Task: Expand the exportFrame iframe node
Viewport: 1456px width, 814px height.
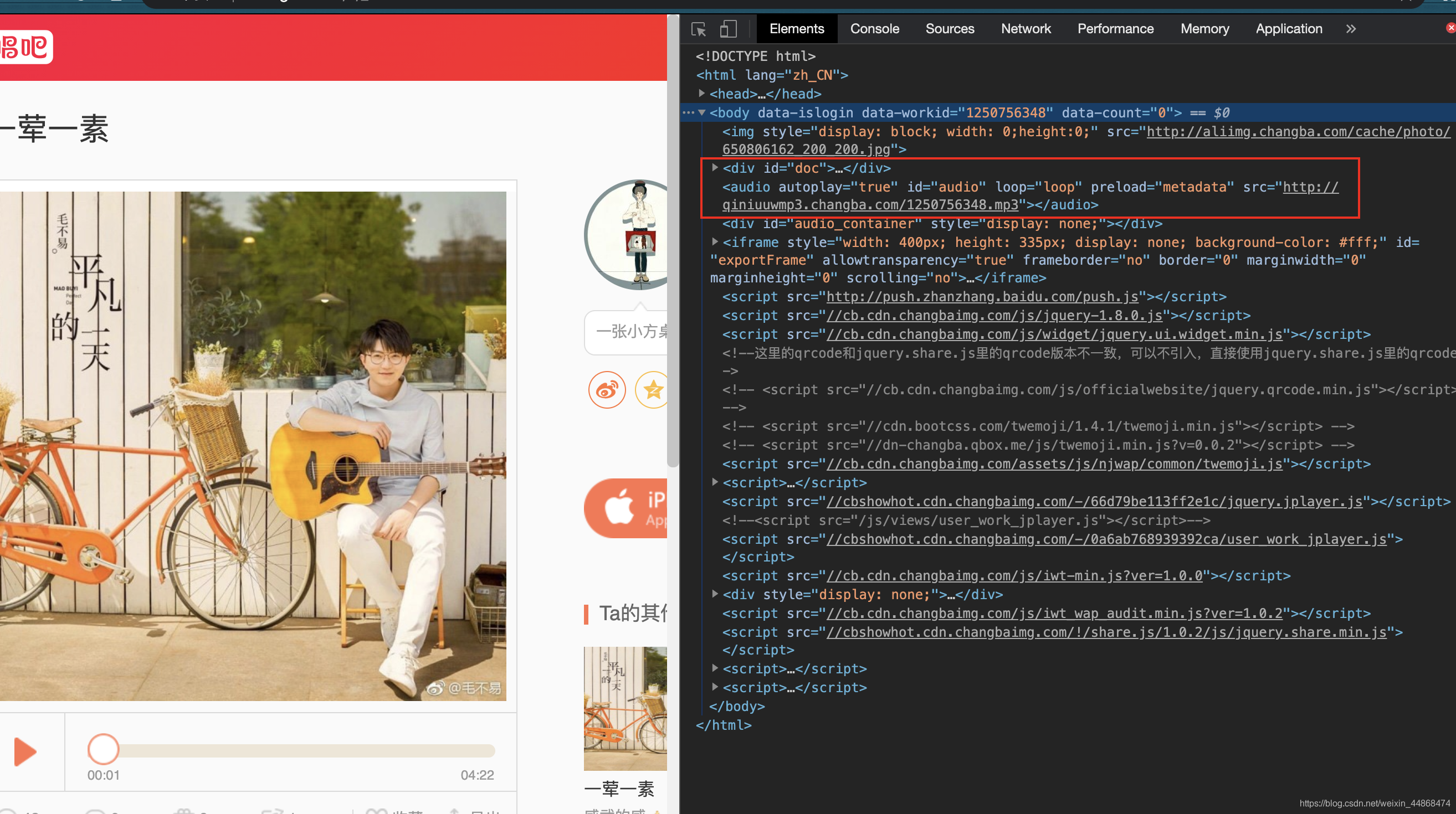Action: [x=715, y=242]
